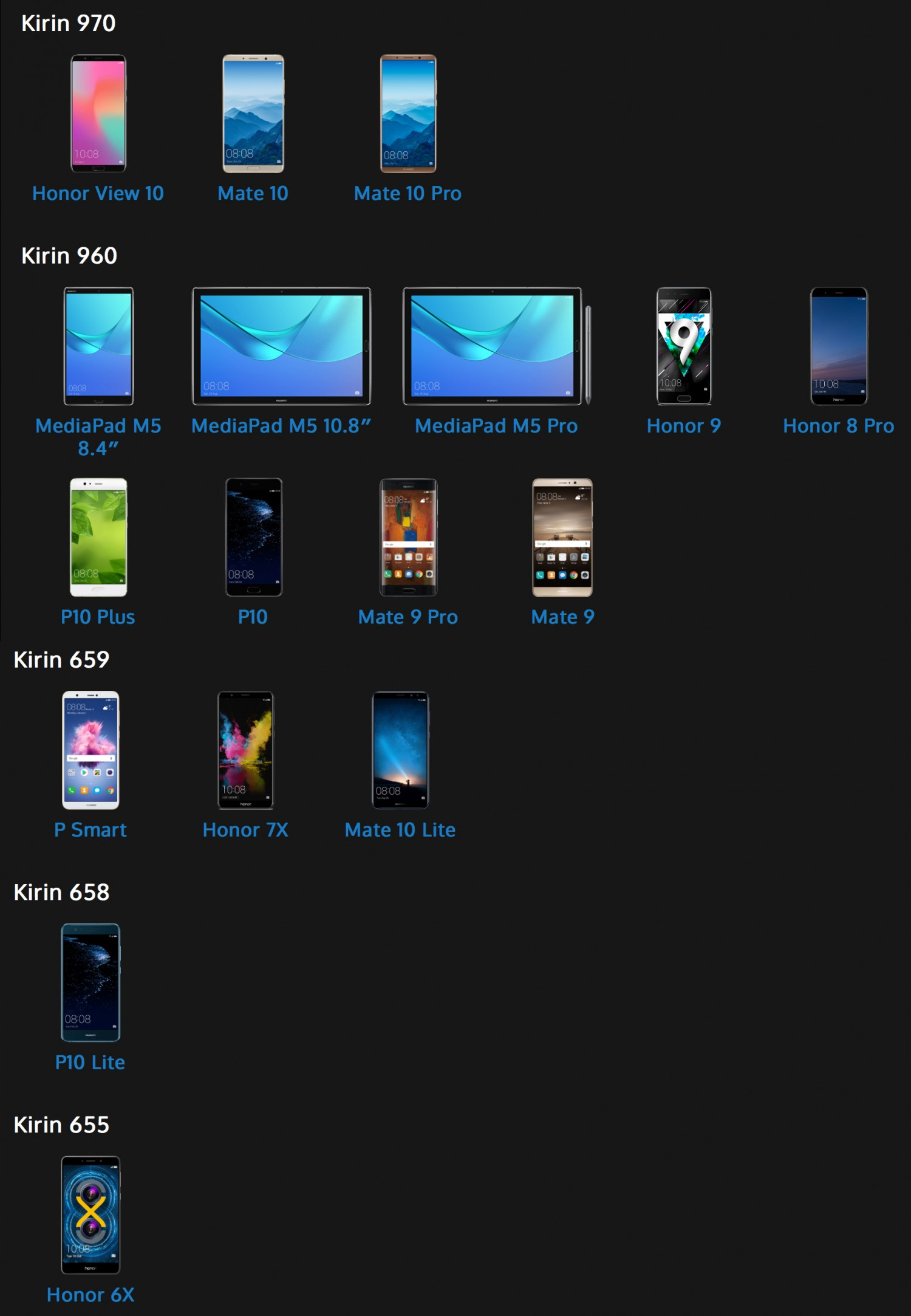Image resolution: width=911 pixels, height=1316 pixels.
Task: Visit the Mate 9 text link
Action: (x=563, y=617)
